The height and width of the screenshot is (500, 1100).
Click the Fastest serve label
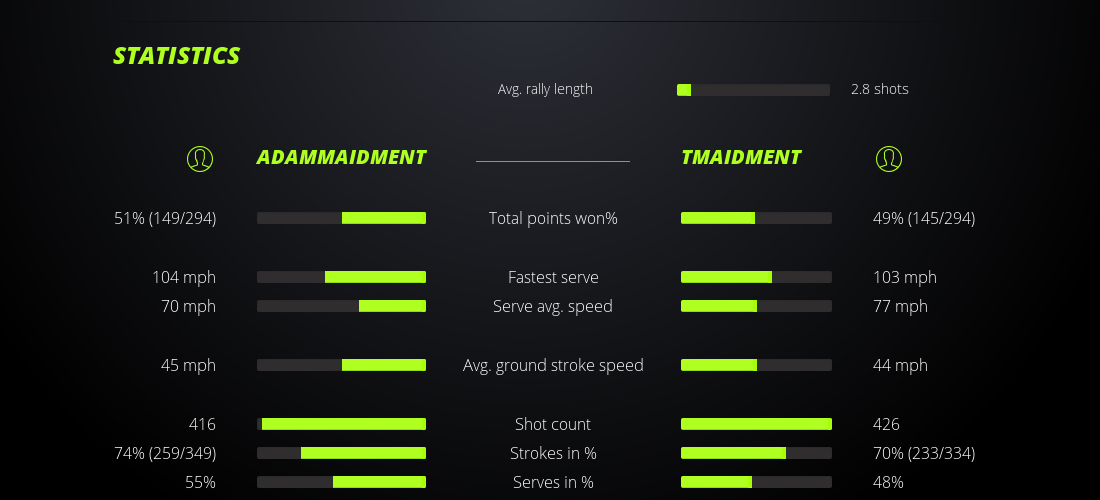coord(553,277)
